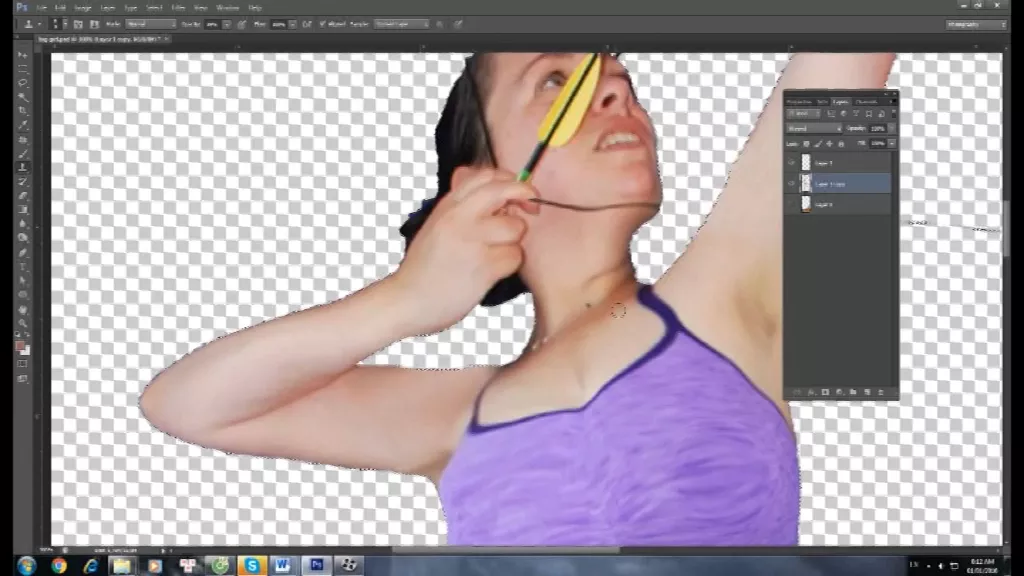Lock transparent pixels in Layers panel

point(806,144)
